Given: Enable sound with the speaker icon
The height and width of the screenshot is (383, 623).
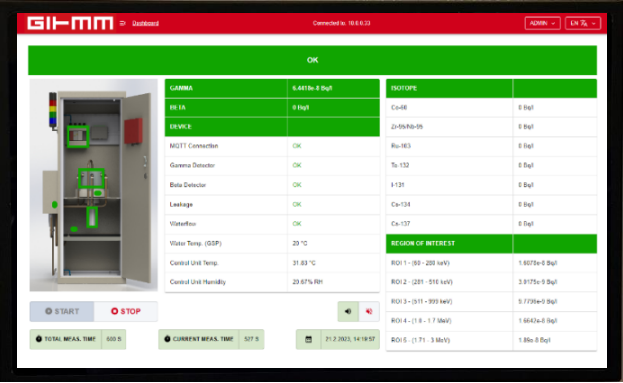Looking at the screenshot, I should 348,311.
